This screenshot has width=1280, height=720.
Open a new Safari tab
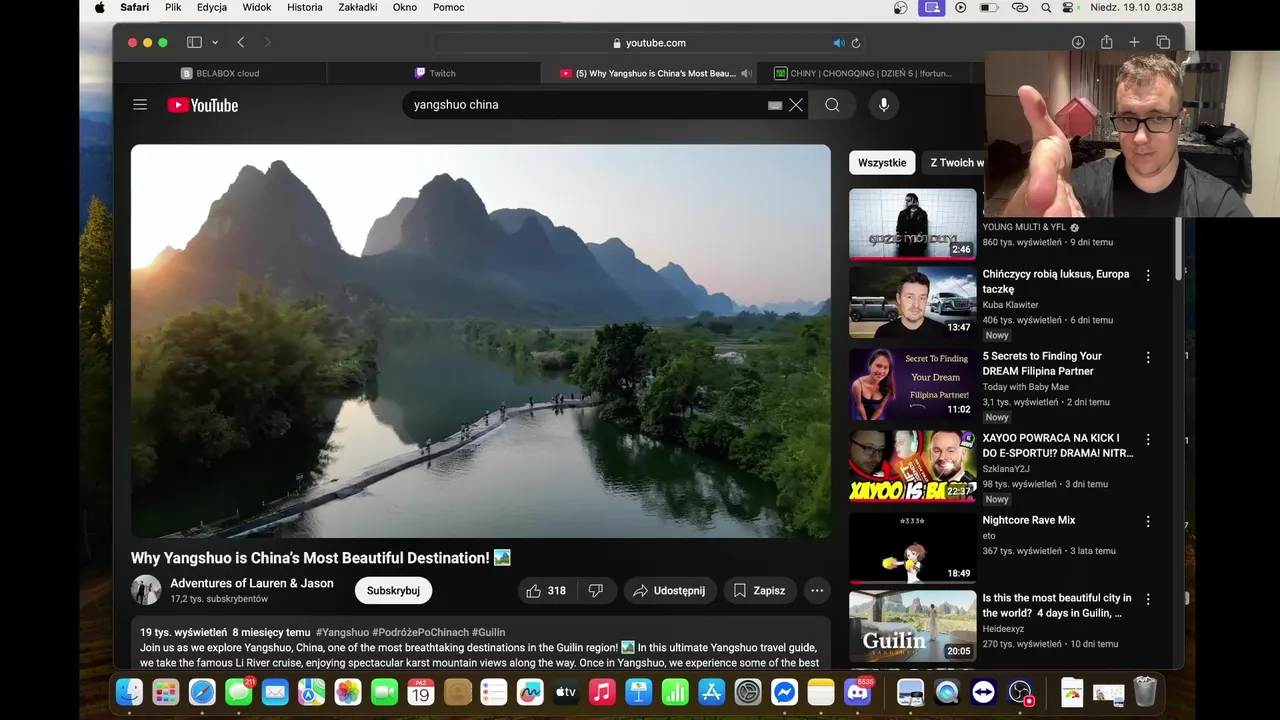coord(1134,42)
